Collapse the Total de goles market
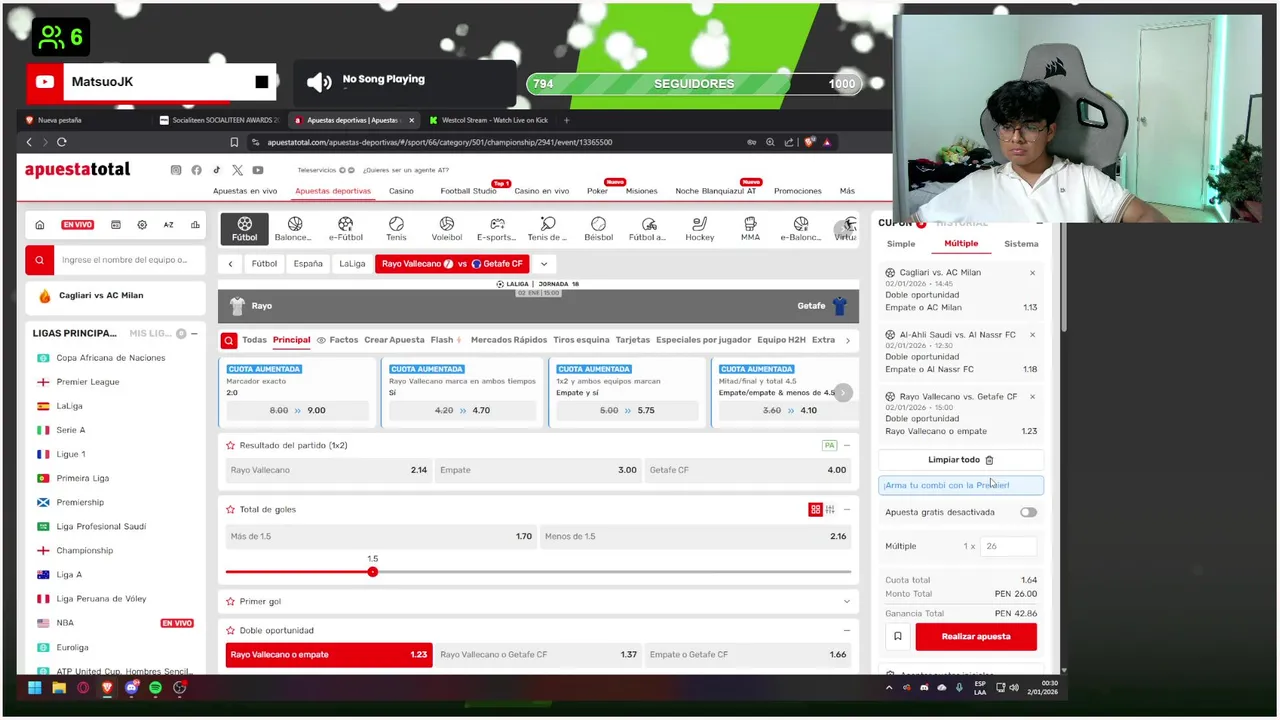 click(847, 510)
